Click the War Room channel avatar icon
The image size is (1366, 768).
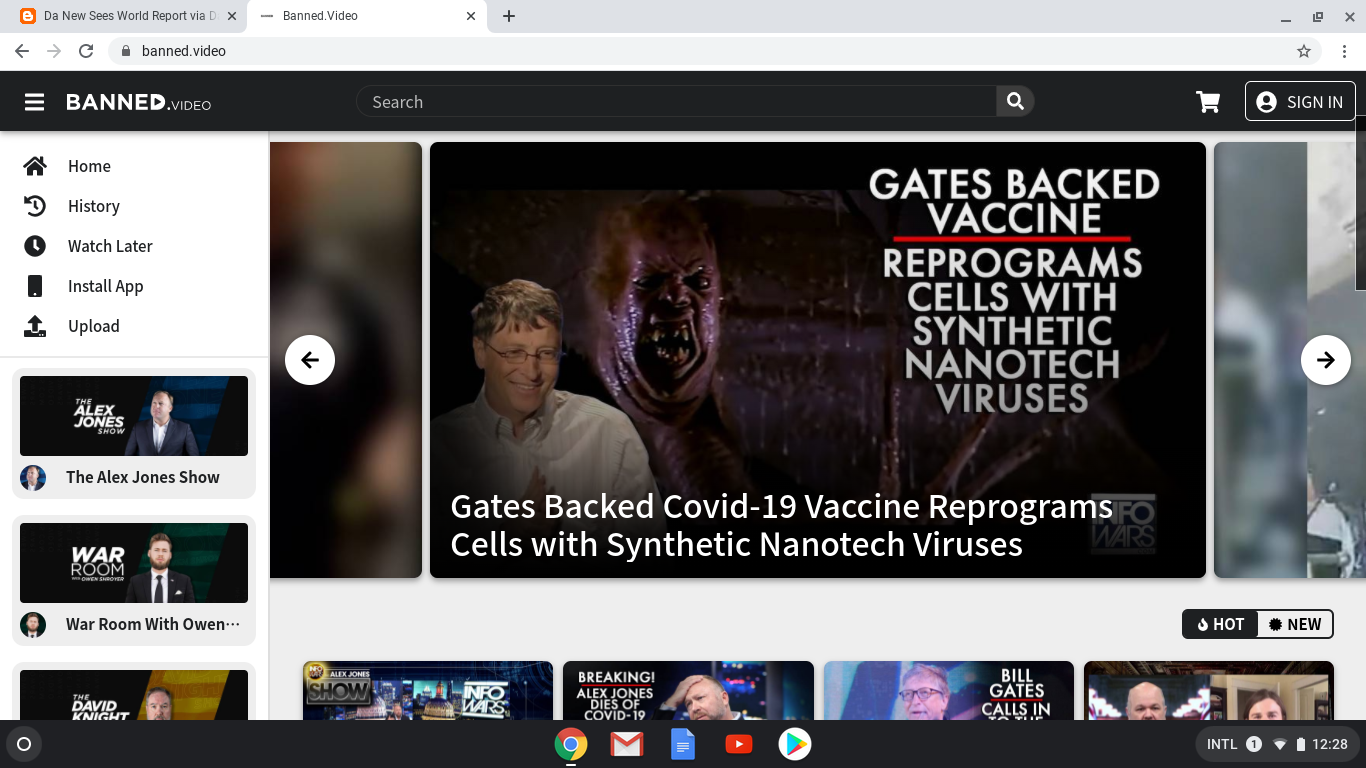(33, 624)
